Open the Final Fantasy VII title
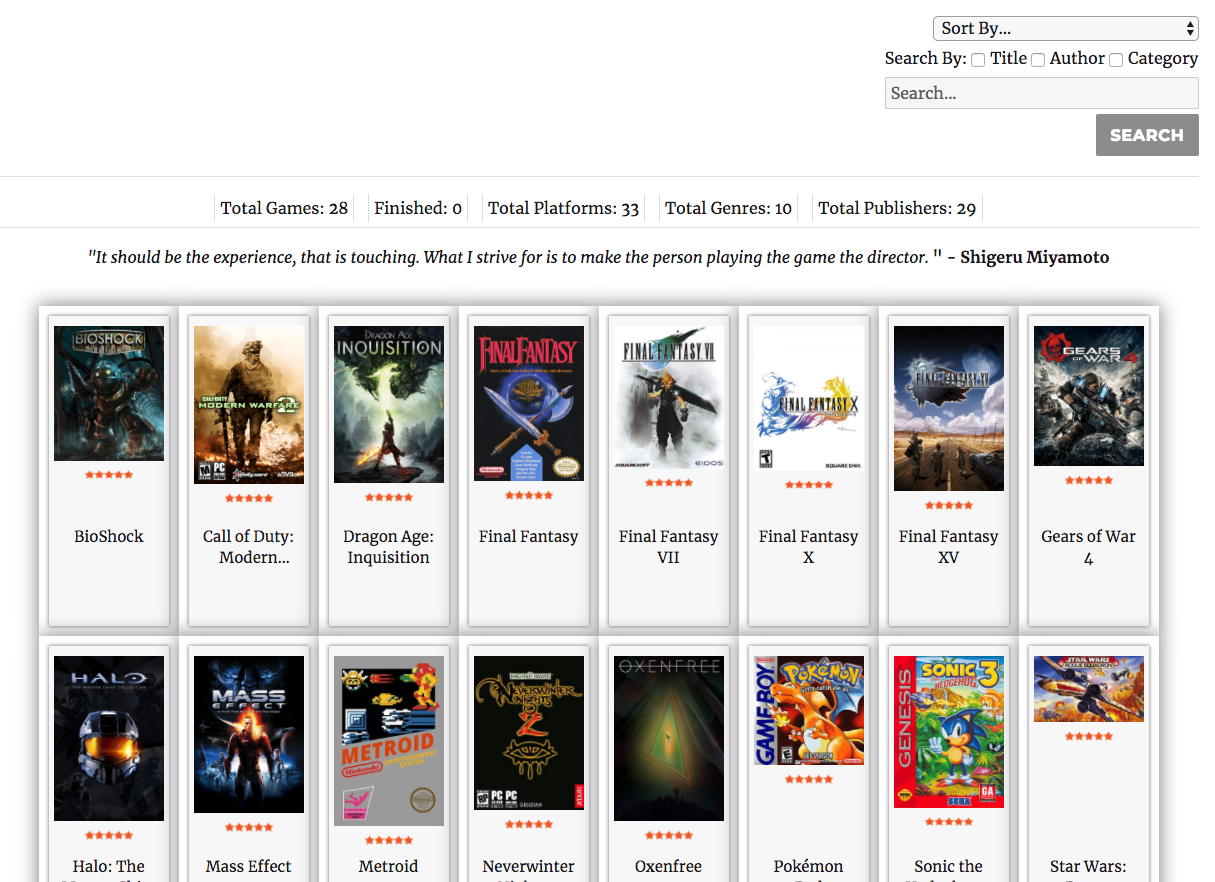 pyautogui.click(x=669, y=547)
